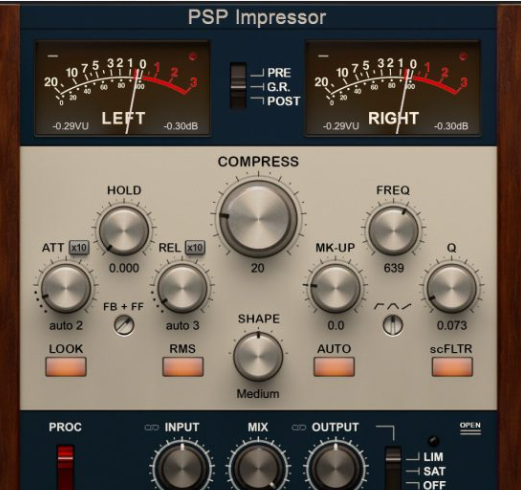Click the INPUT level knob

pyautogui.click(x=182, y=467)
